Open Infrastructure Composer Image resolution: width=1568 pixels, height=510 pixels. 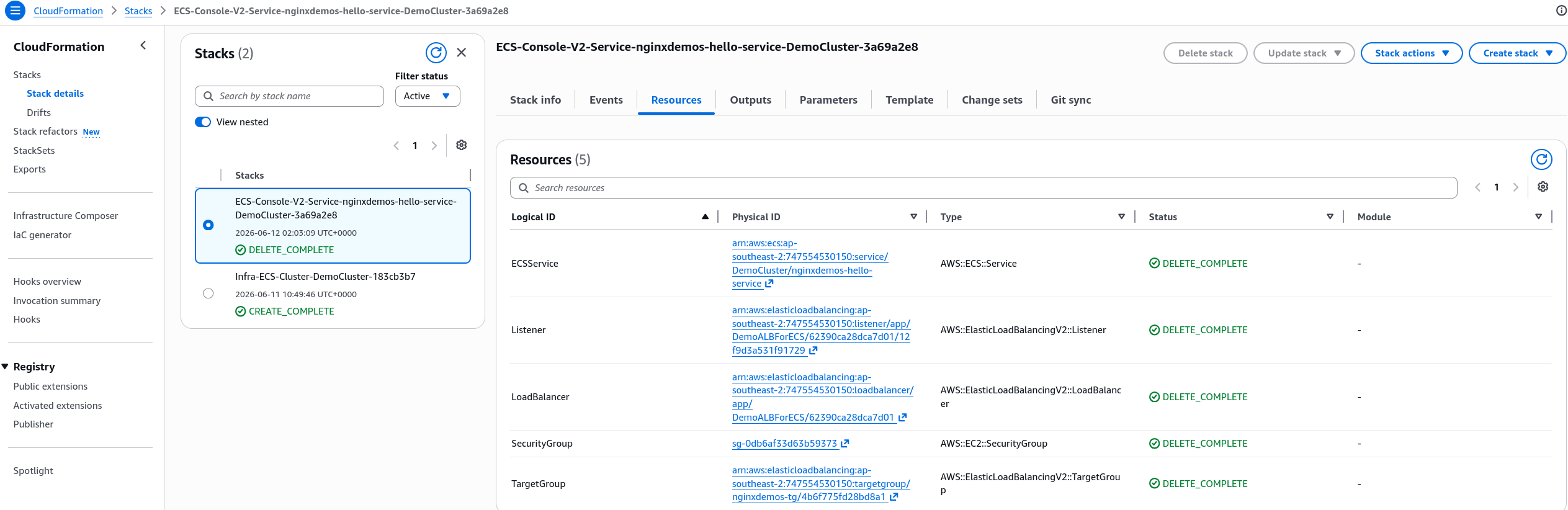tap(66, 216)
